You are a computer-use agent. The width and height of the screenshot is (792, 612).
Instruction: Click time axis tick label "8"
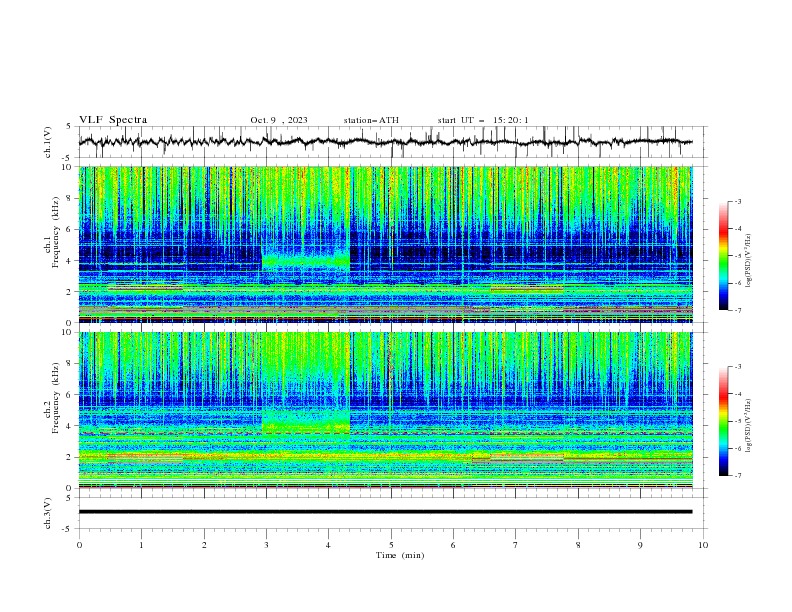(578, 545)
